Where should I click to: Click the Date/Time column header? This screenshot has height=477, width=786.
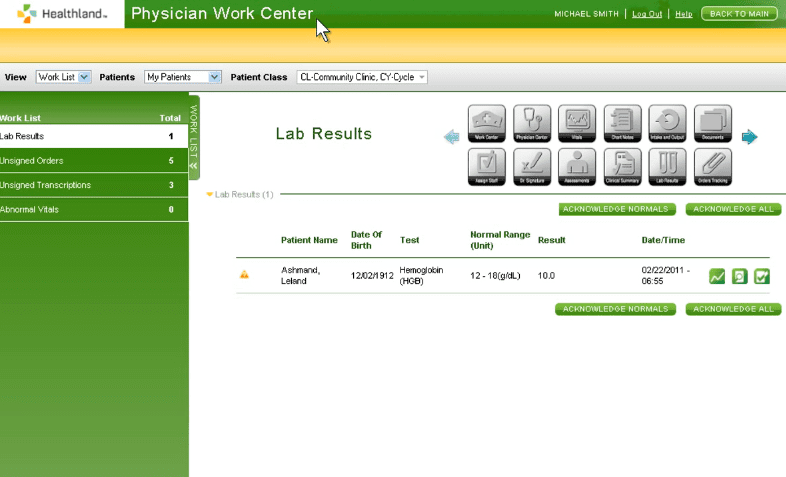(663, 240)
